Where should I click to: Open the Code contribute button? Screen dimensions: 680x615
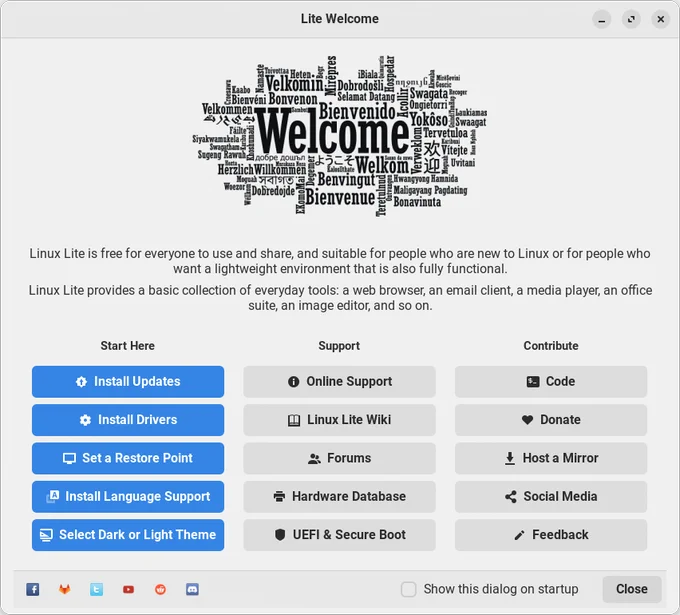[551, 382]
